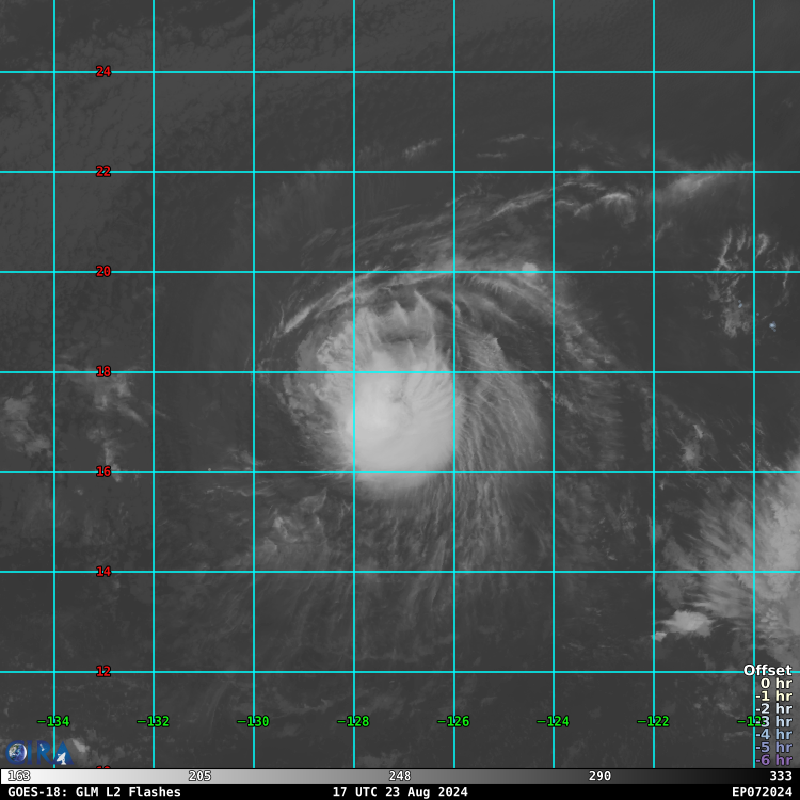Click the -134 longitude label
This screenshot has width=800, height=800.
(54, 721)
